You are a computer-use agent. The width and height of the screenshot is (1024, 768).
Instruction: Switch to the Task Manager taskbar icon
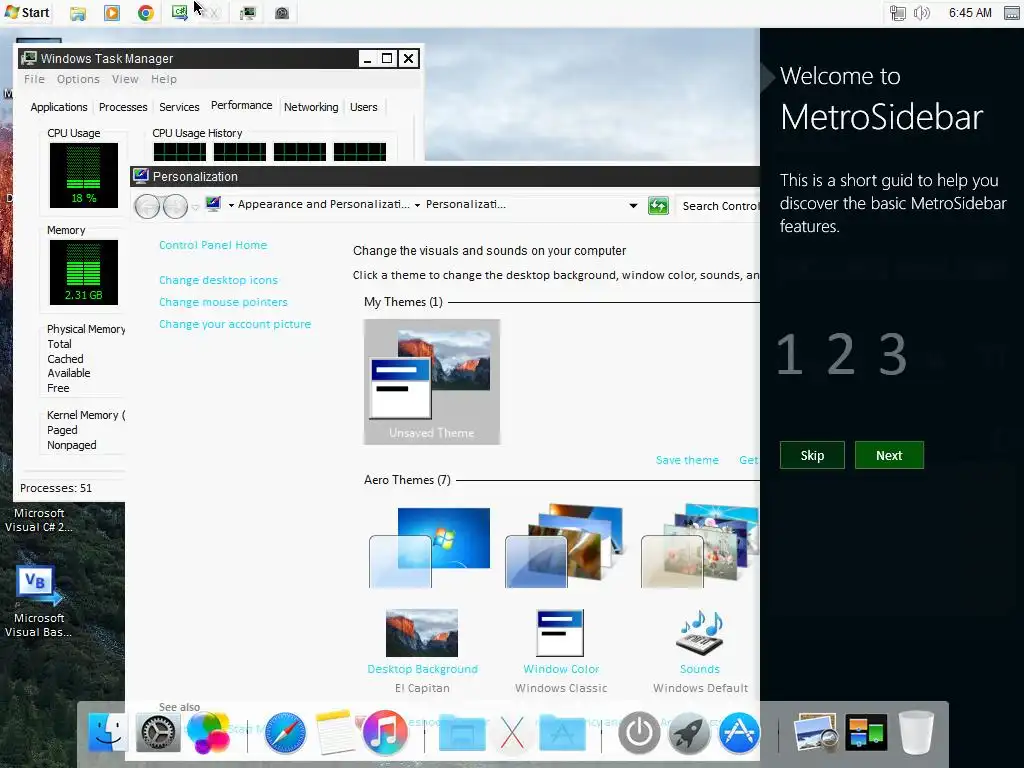(248, 13)
